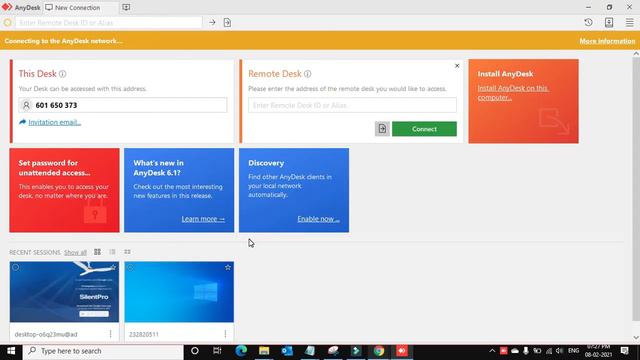Favorite the 232820511 session star

coord(228,267)
